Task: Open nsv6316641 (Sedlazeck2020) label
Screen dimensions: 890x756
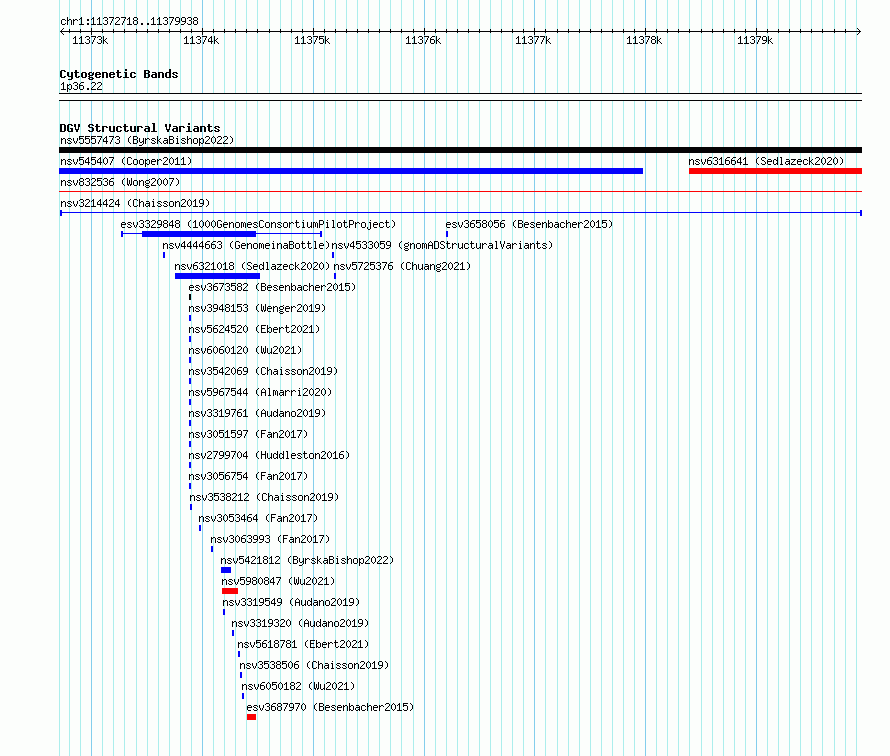Action: click(x=766, y=161)
